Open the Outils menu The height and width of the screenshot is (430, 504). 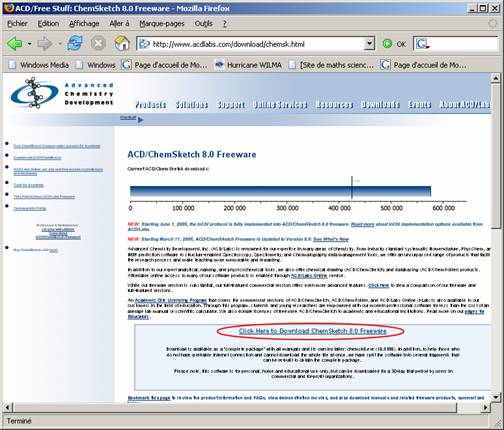pyautogui.click(x=203, y=24)
